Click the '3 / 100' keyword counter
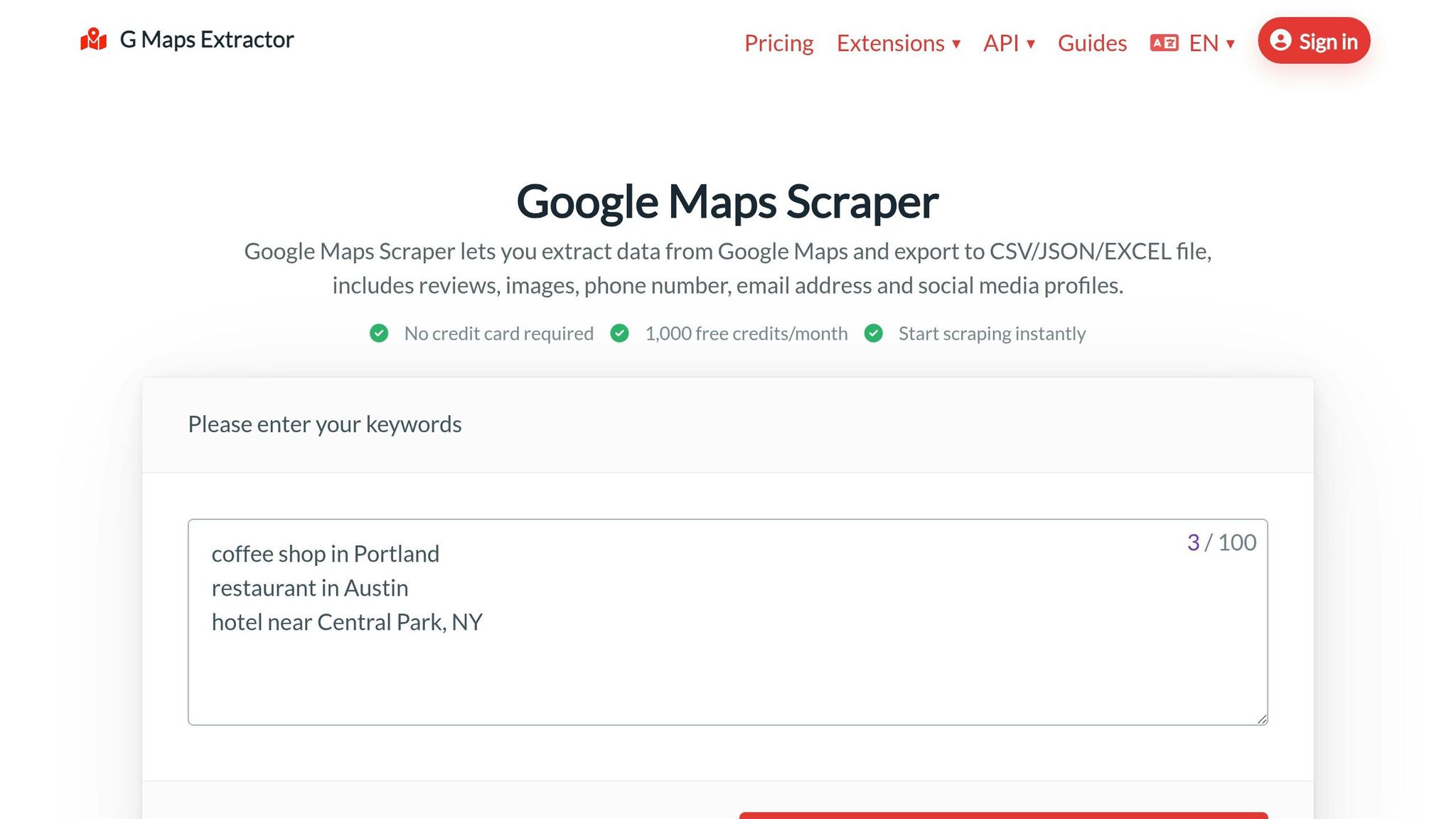The width and height of the screenshot is (1456, 819). [1221, 542]
